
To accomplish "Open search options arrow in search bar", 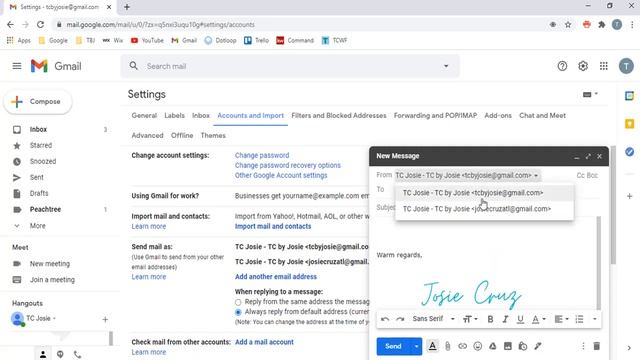I will pyautogui.click(x=446, y=66).
